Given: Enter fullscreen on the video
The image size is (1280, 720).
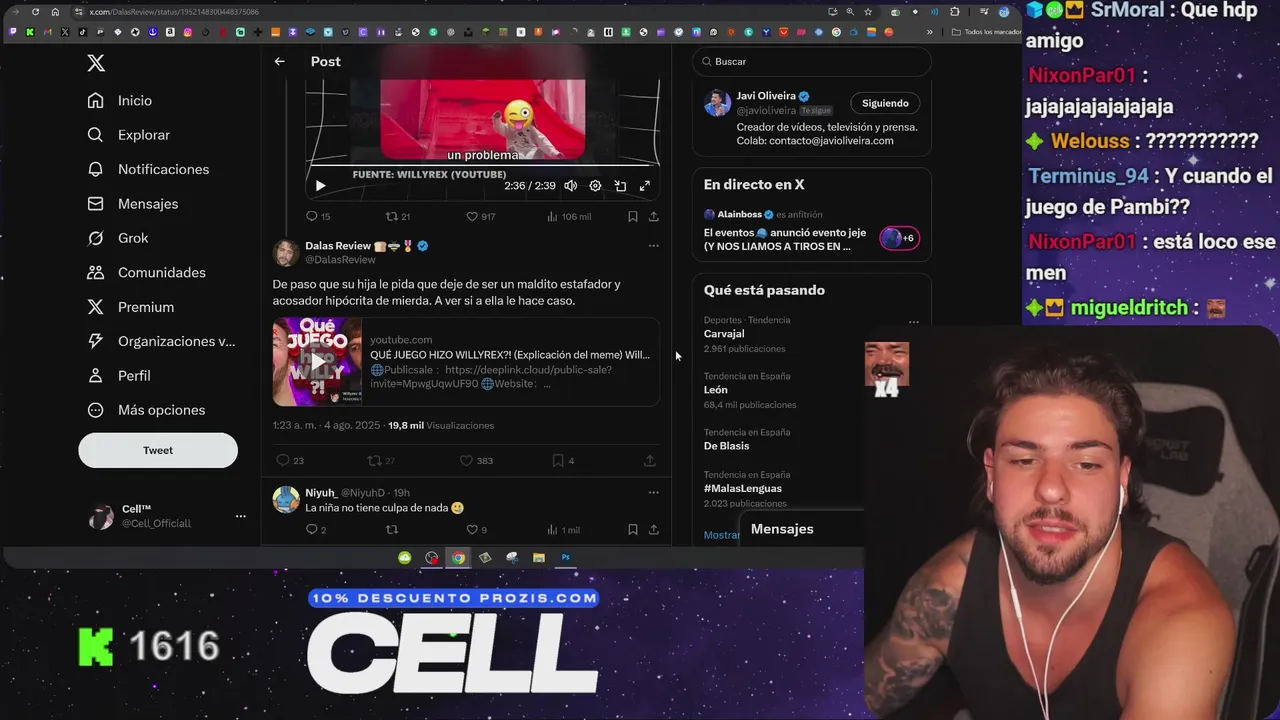Looking at the screenshot, I should pos(645,186).
